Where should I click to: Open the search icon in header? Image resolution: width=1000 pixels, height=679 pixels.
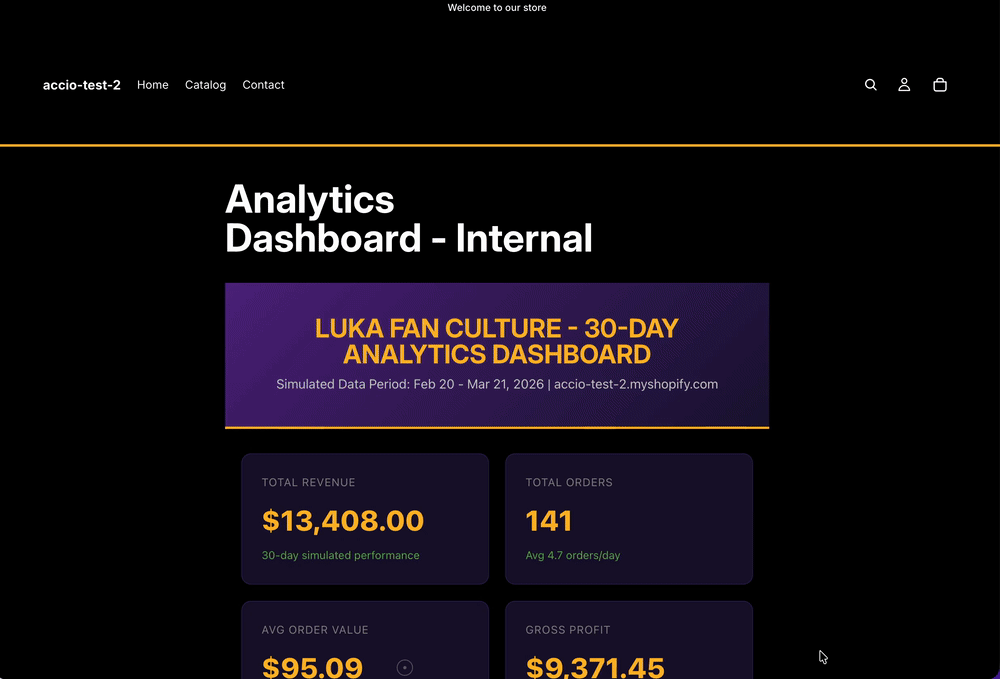(871, 85)
